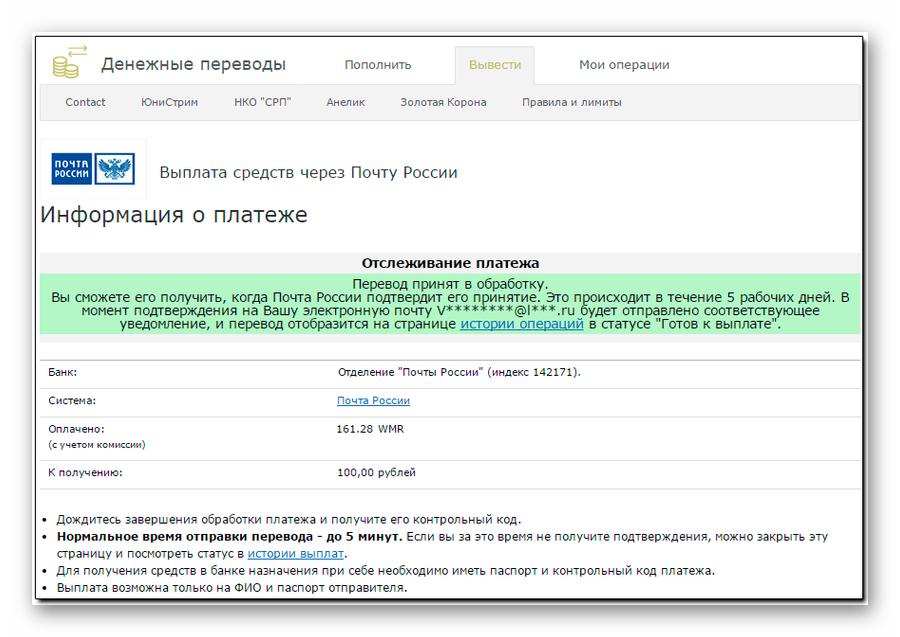
Task: Click the Отслеживание платежа header
Action: pyautogui.click(x=450, y=263)
